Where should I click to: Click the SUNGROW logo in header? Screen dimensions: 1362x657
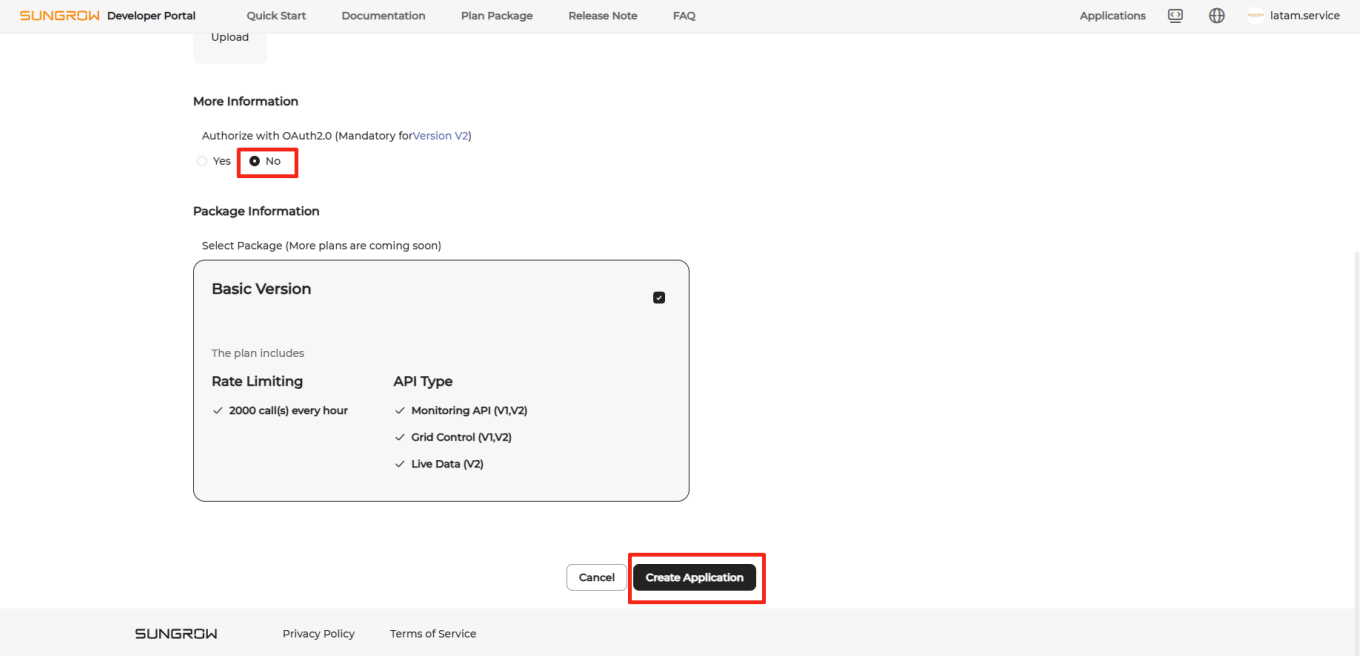(x=60, y=16)
